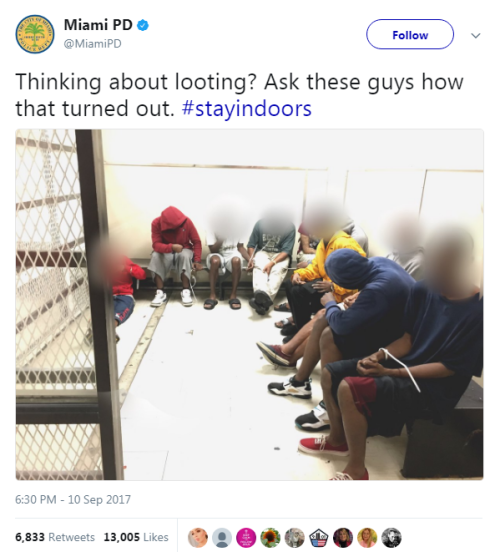Open the pentagon flag emblem liker avatar
Viewport: 500px width, 552px height.
[x=319, y=538]
